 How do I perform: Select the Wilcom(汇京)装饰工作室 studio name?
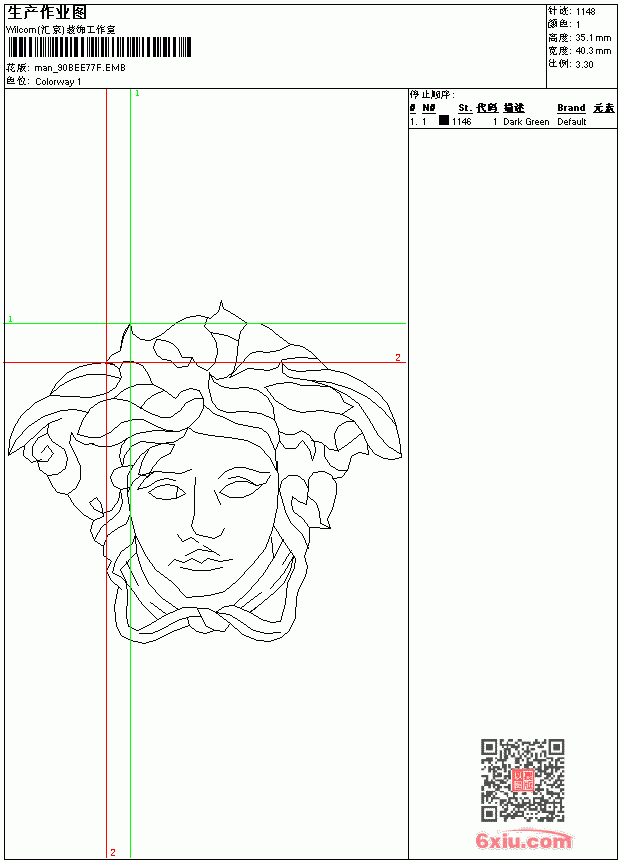point(60,30)
